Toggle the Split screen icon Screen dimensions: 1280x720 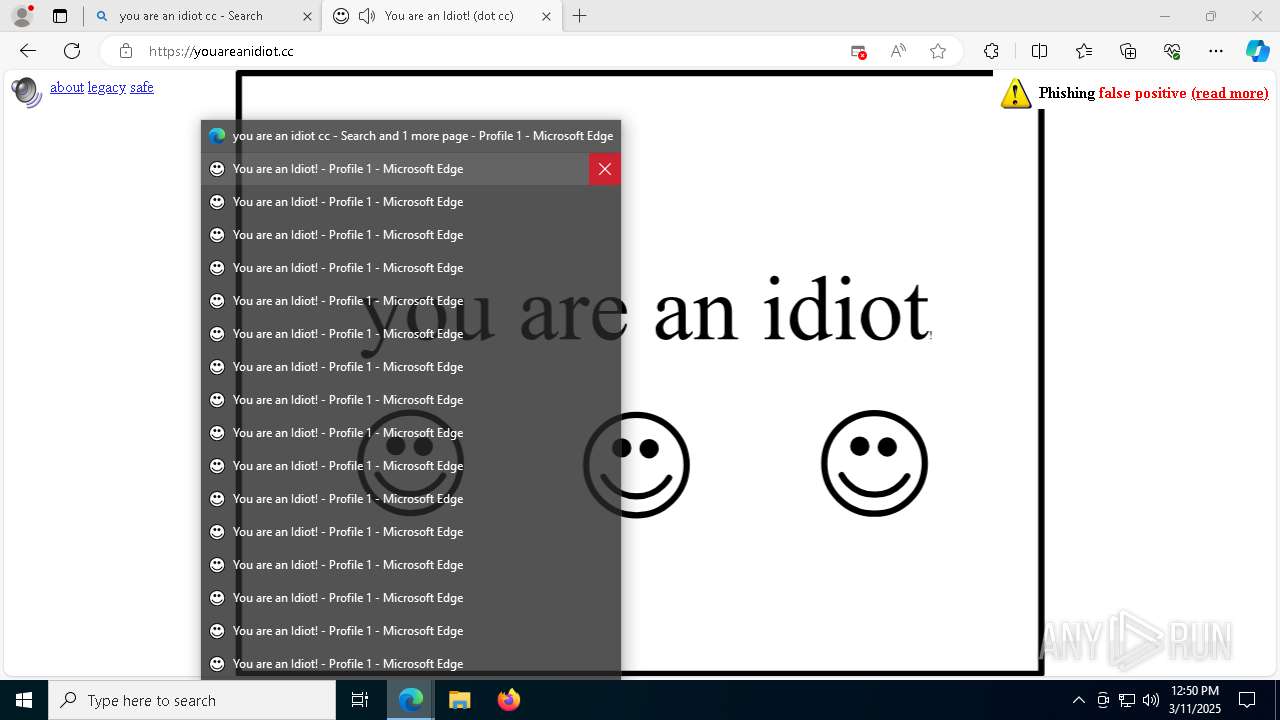pyautogui.click(x=1039, y=51)
